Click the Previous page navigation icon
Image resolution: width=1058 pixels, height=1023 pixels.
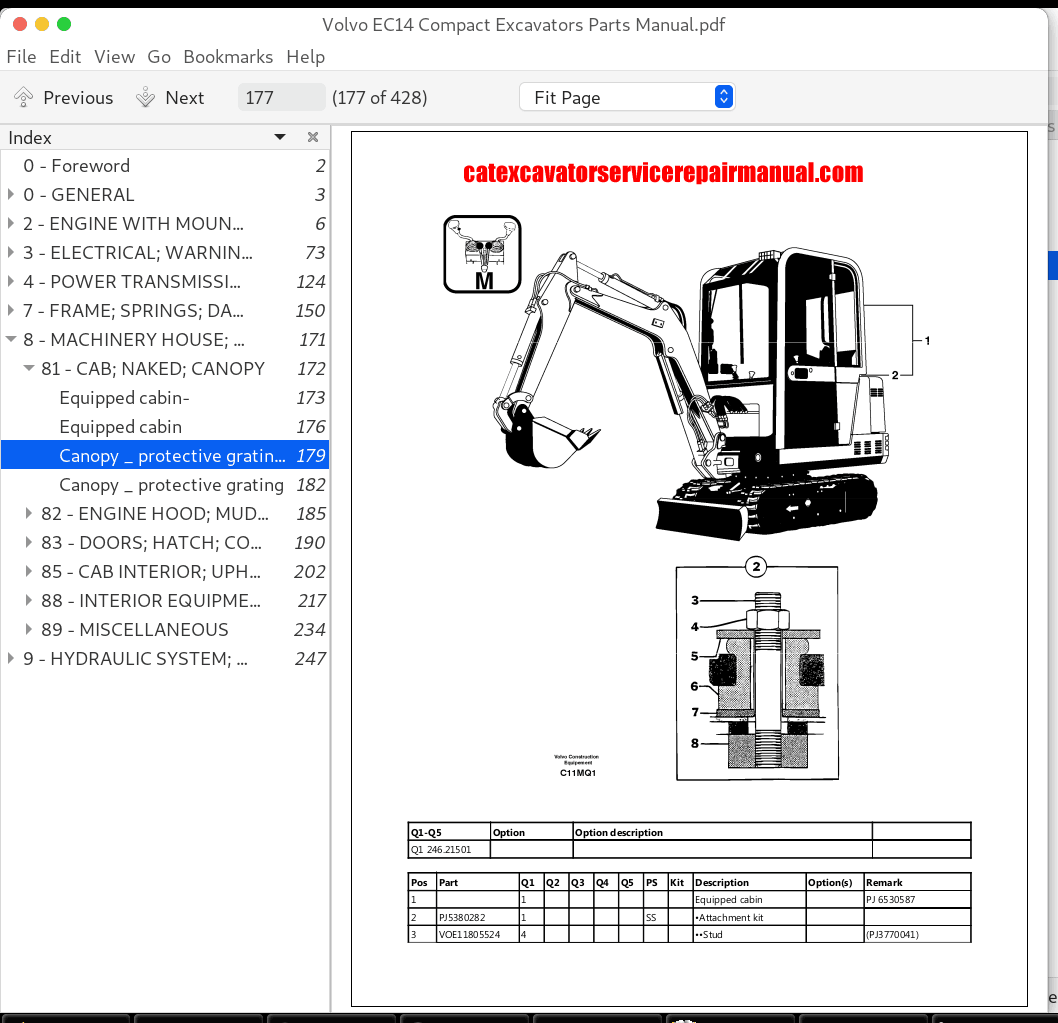pyautogui.click(x=22, y=96)
